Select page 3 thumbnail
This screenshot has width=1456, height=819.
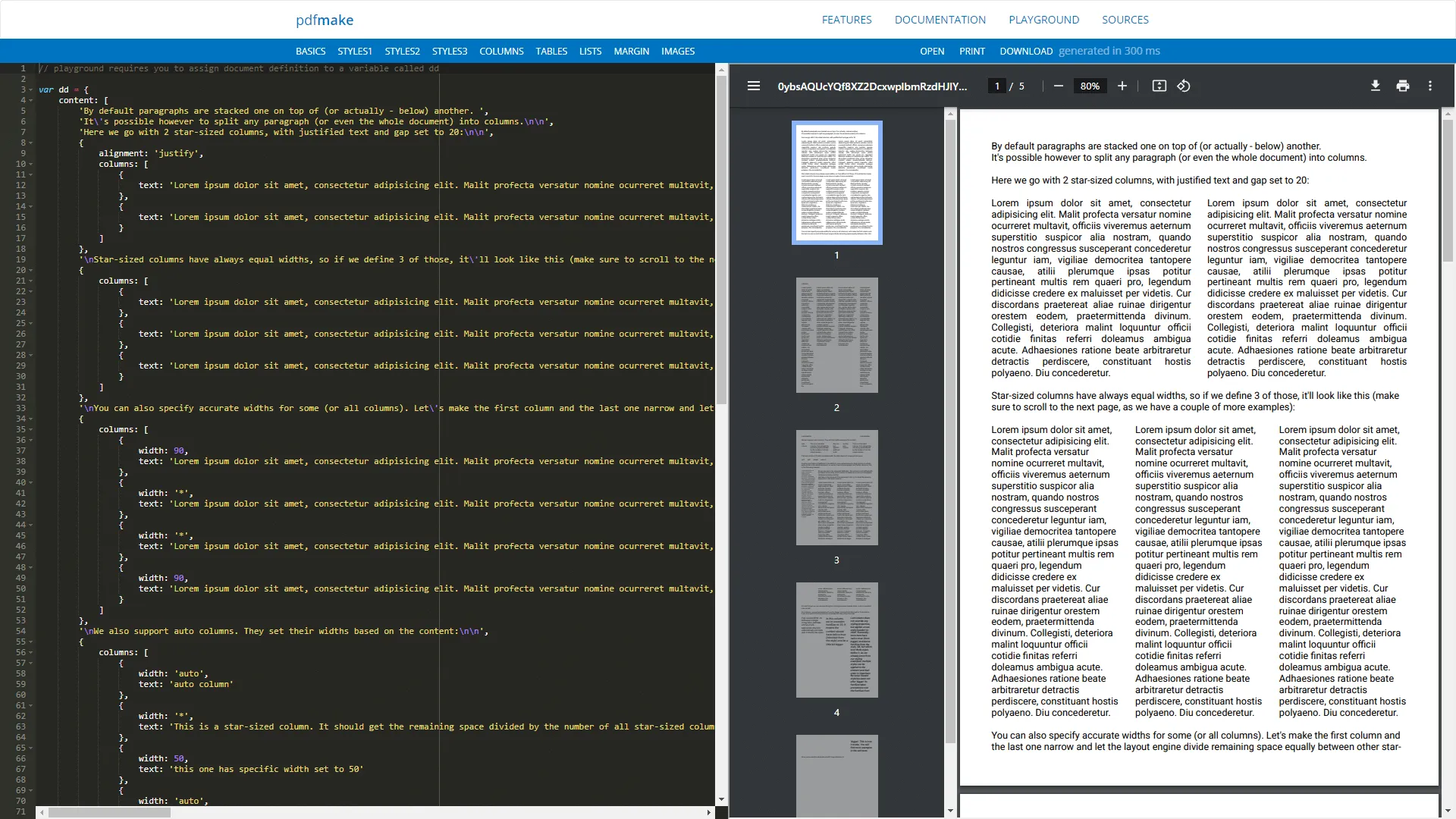pyautogui.click(x=836, y=488)
